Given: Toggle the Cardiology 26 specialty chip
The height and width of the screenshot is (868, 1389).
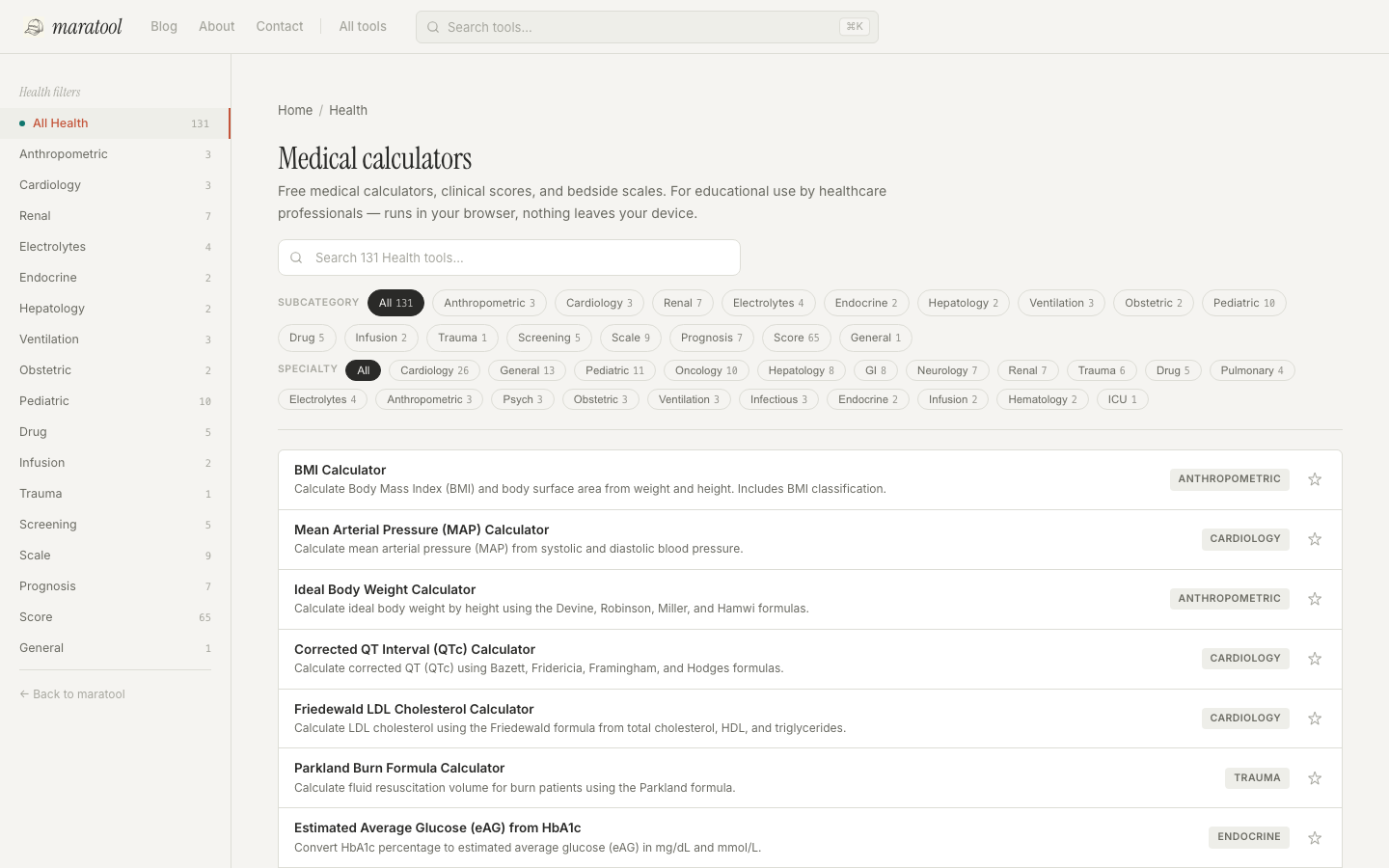Looking at the screenshot, I should (434, 370).
